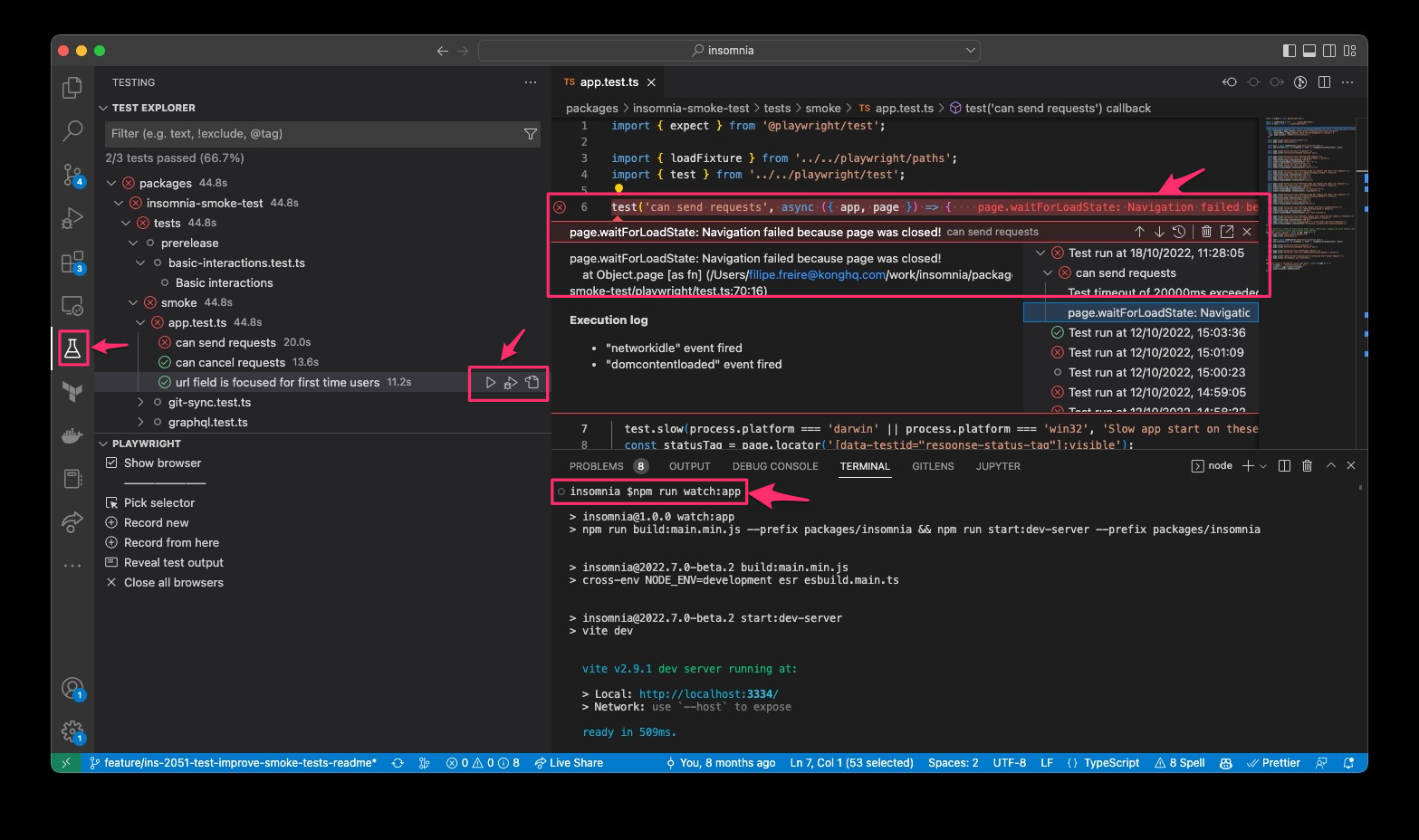This screenshot has width=1419, height=840.
Task: Switch to the JUPYTER tab
Action: (x=998, y=466)
